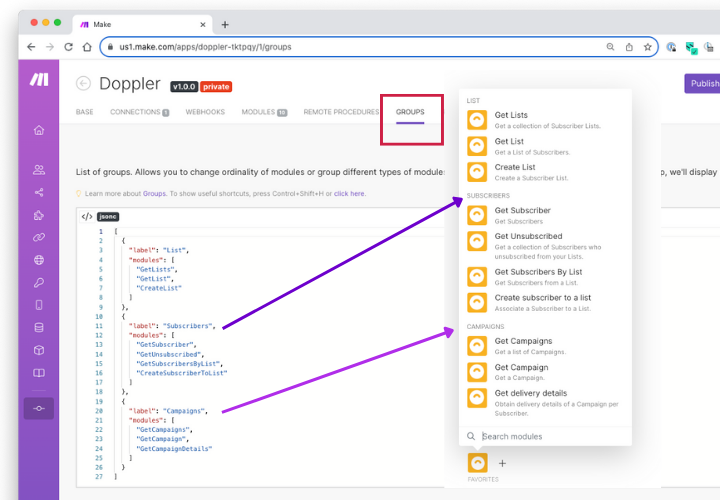Click the browser address bar URL

pos(205,47)
